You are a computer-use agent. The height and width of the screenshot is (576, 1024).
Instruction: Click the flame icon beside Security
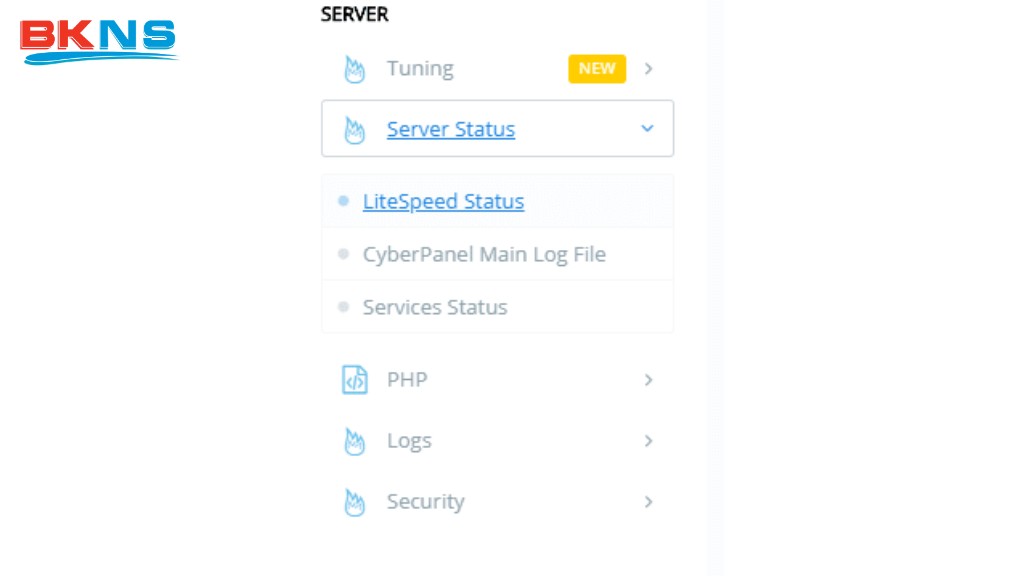354,502
